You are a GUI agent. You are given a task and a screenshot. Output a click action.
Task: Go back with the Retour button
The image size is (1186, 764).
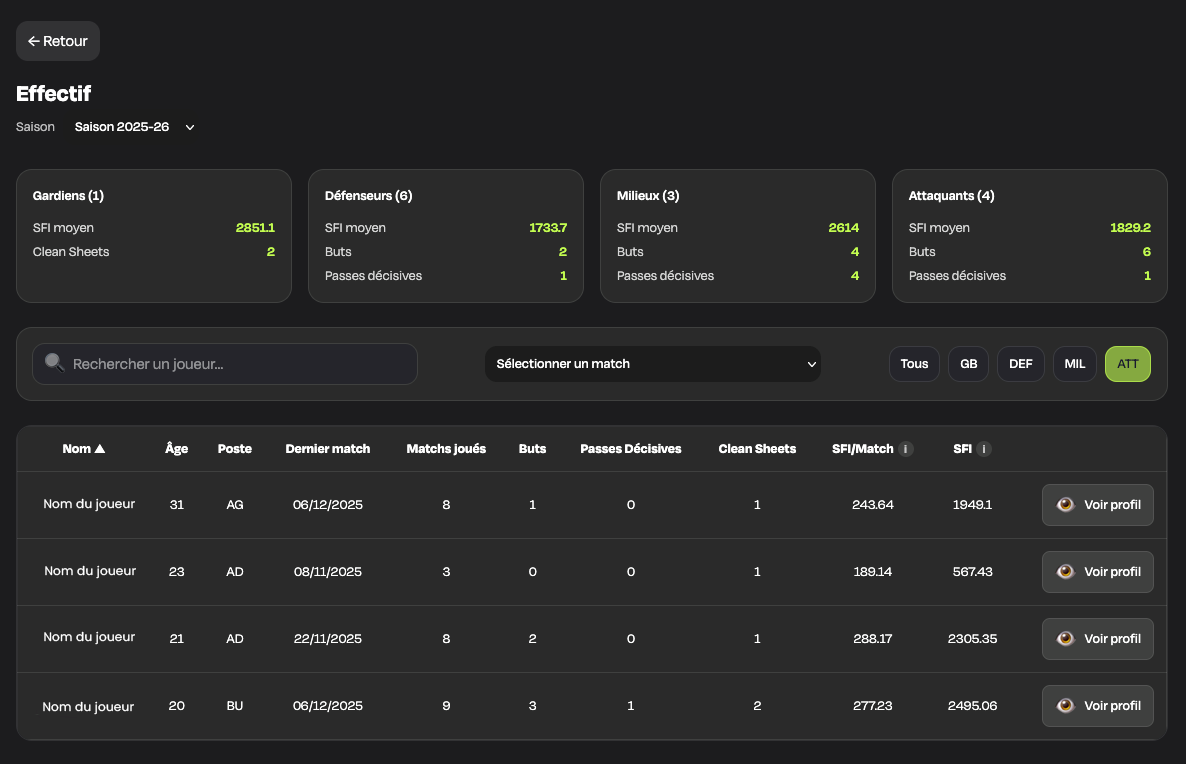coord(58,41)
